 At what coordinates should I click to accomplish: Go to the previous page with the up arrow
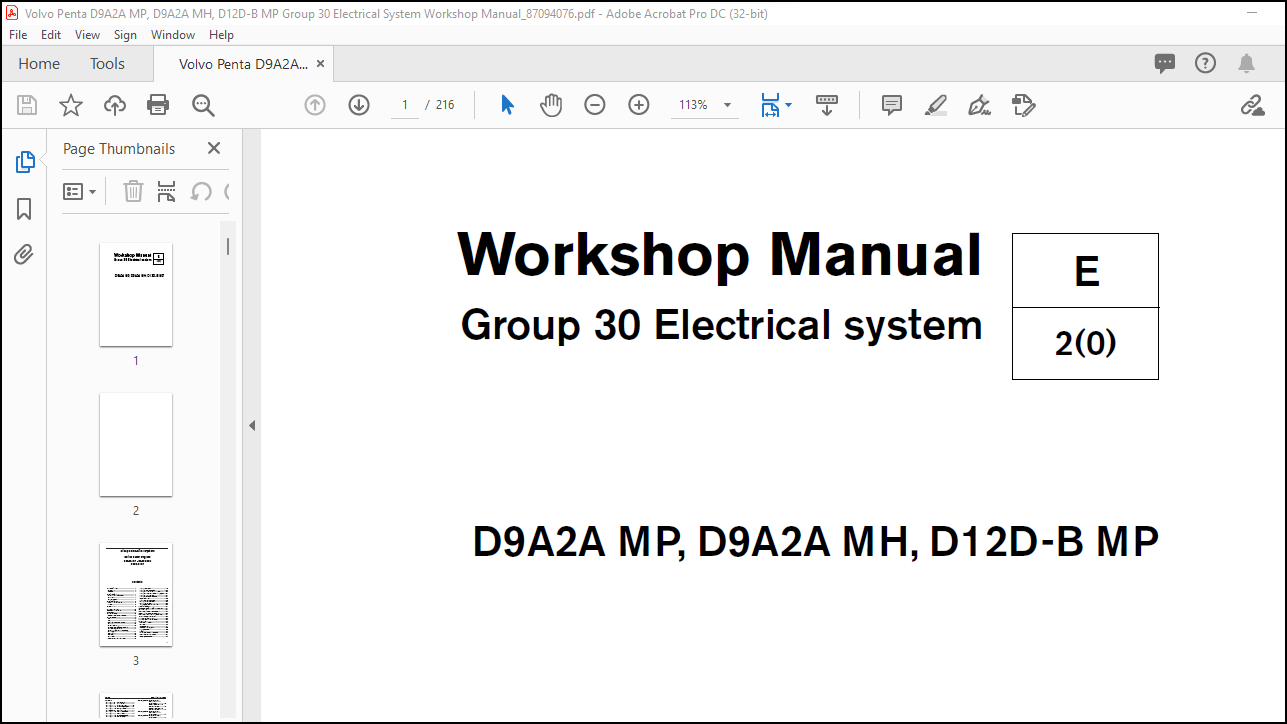coord(315,105)
